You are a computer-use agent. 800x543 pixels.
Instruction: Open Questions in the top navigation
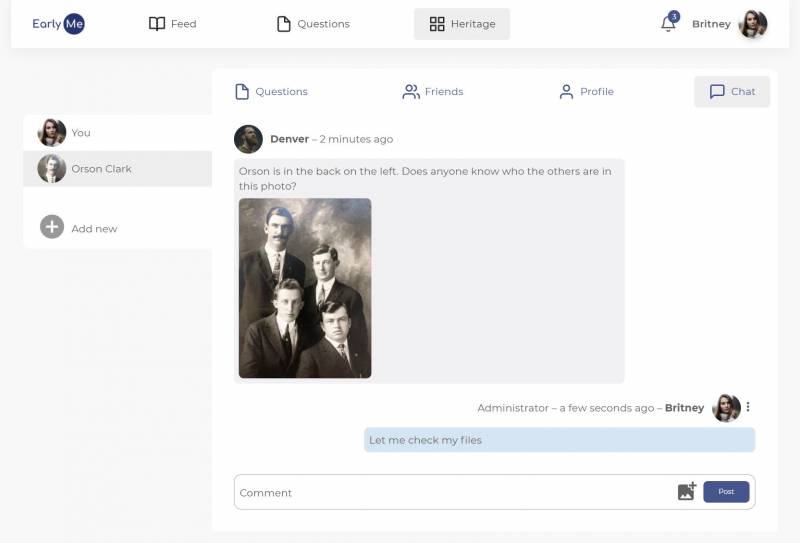[313, 23]
